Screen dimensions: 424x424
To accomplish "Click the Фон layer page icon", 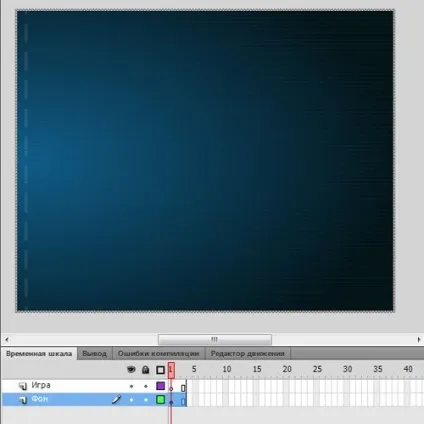I will point(23,400).
